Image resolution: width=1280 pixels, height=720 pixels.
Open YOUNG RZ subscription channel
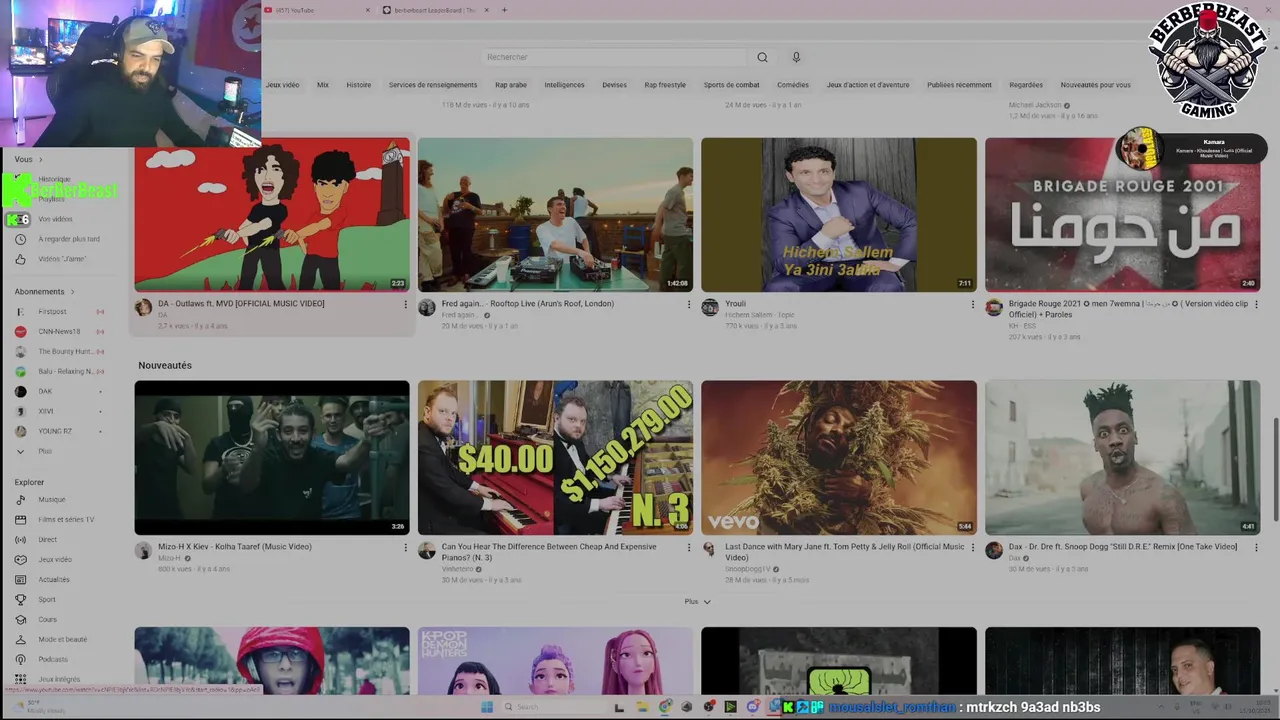(55, 431)
